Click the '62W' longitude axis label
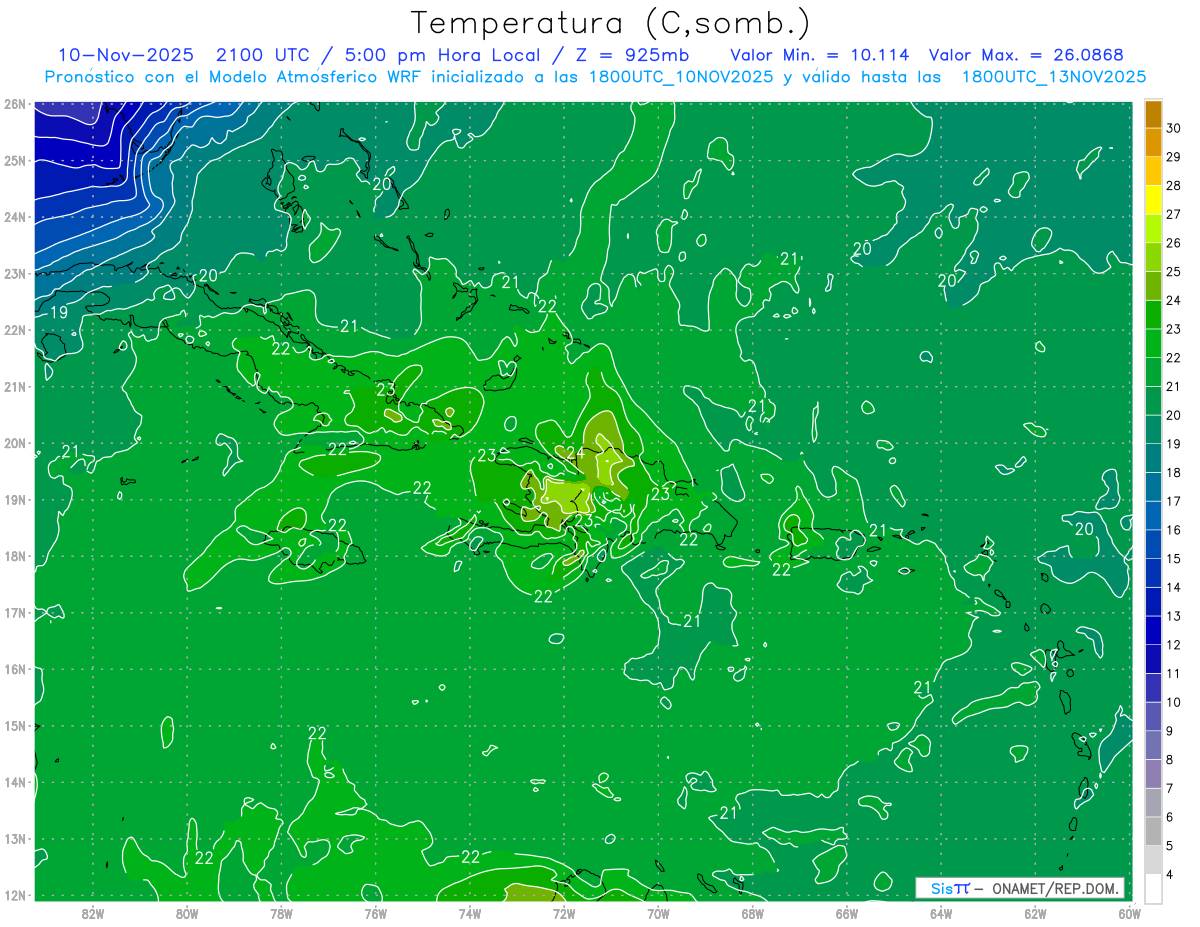Viewport: 1200px width, 927px height. point(1035,913)
